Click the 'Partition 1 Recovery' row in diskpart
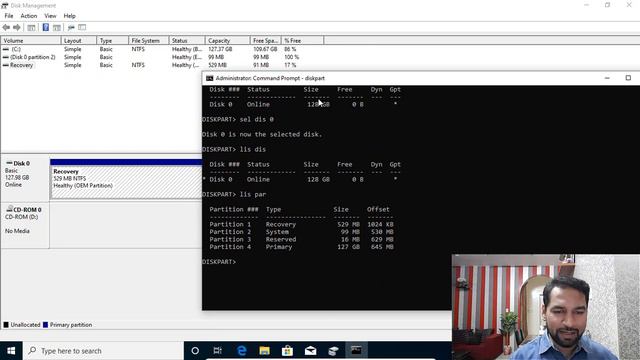 [301, 224]
